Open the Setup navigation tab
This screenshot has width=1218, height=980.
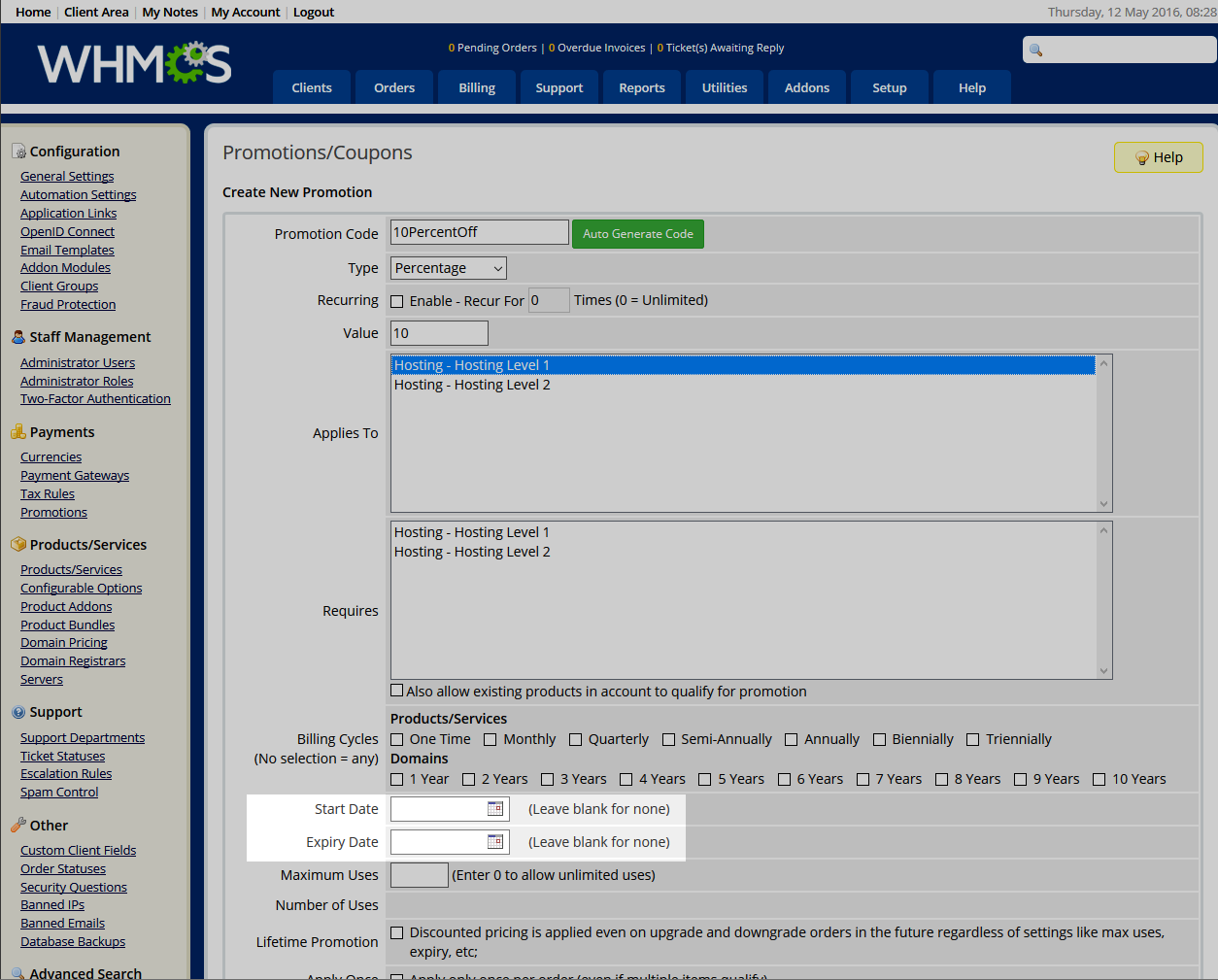(x=889, y=87)
